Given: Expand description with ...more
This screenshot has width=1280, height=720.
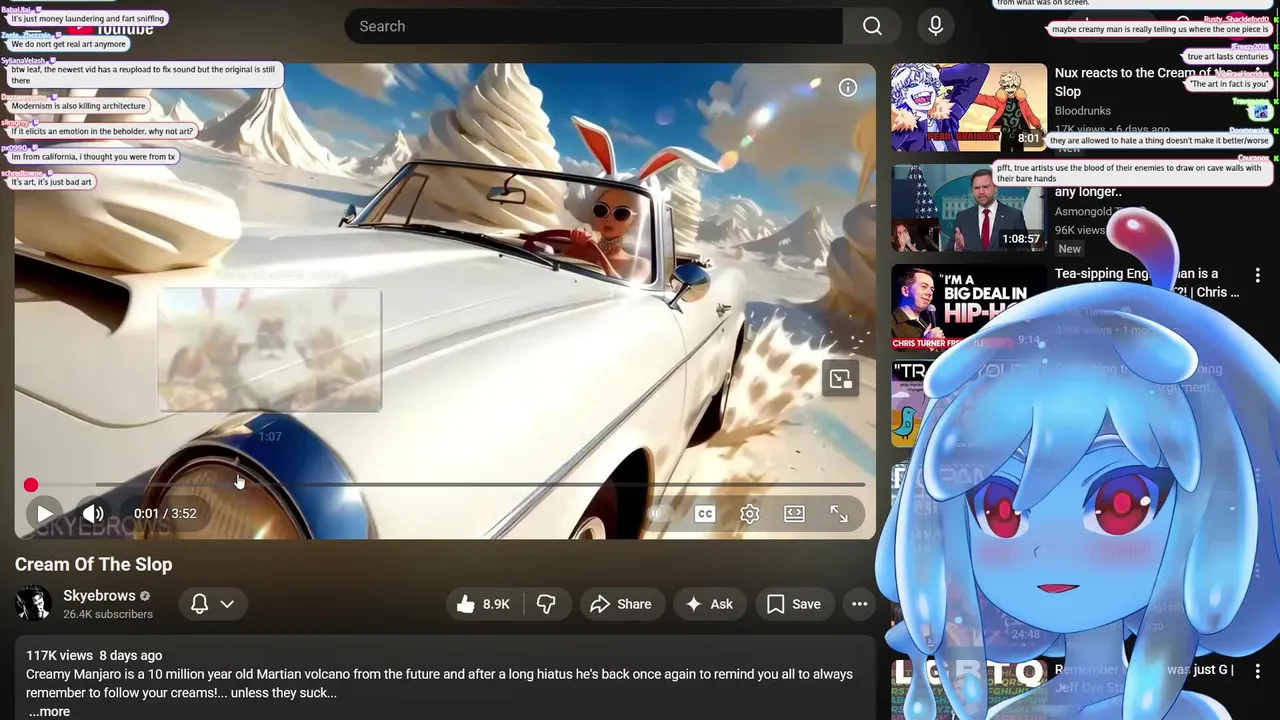Looking at the screenshot, I should click(49, 712).
